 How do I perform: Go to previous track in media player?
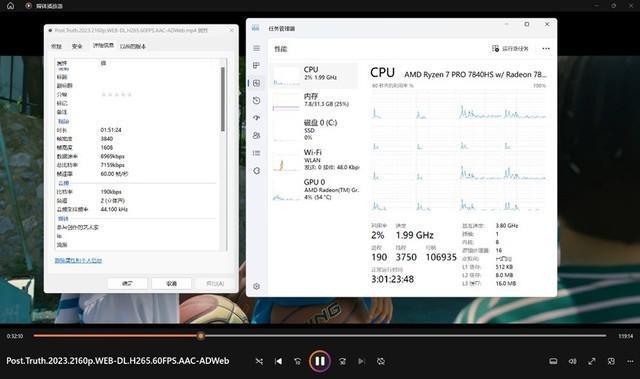point(278,361)
